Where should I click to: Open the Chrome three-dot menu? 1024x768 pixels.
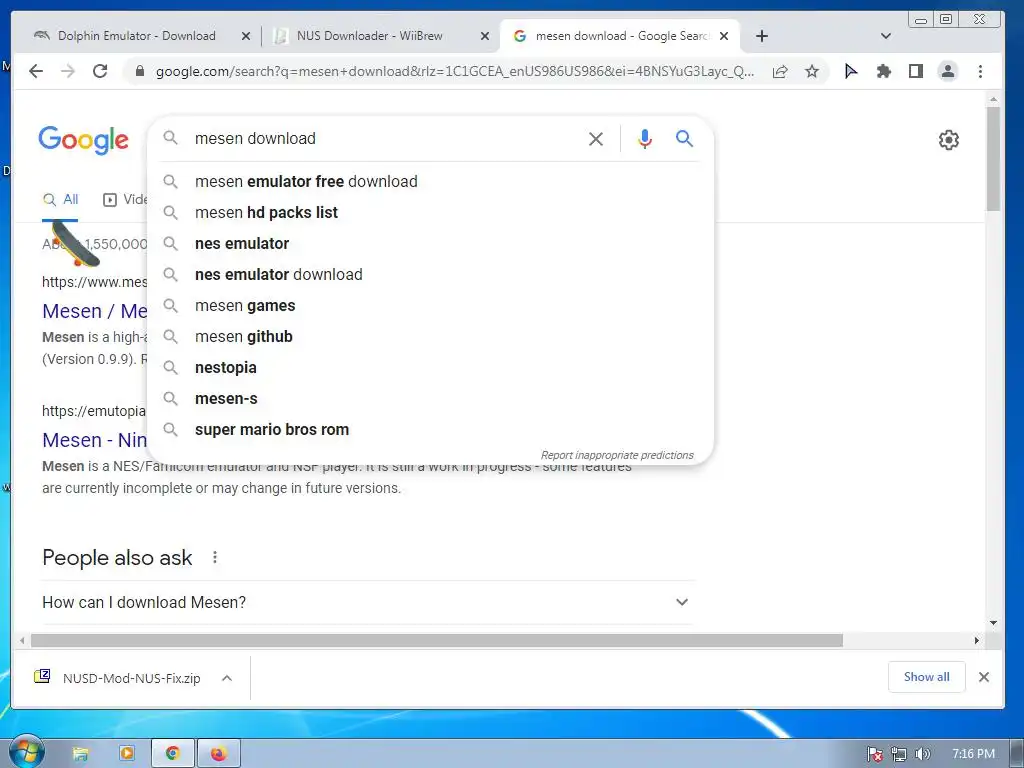click(980, 71)
